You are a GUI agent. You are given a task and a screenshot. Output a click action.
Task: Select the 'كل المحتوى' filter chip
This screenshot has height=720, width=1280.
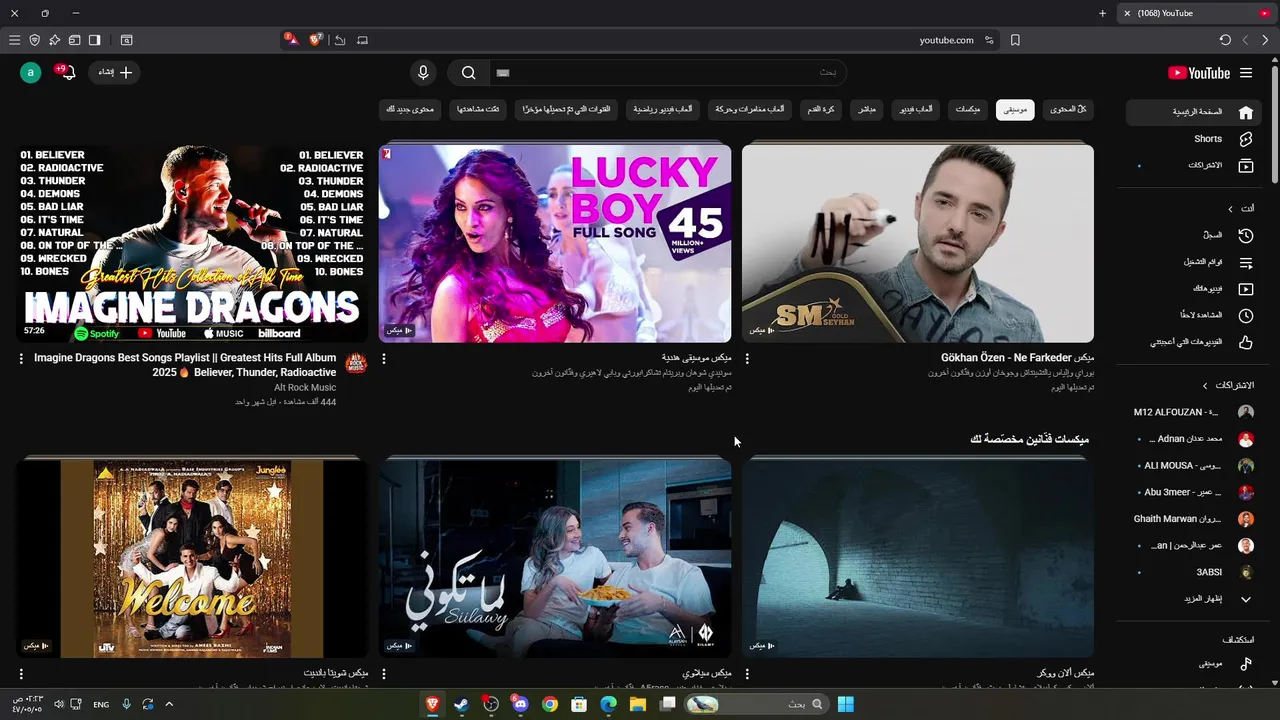tap(1067, 109)
